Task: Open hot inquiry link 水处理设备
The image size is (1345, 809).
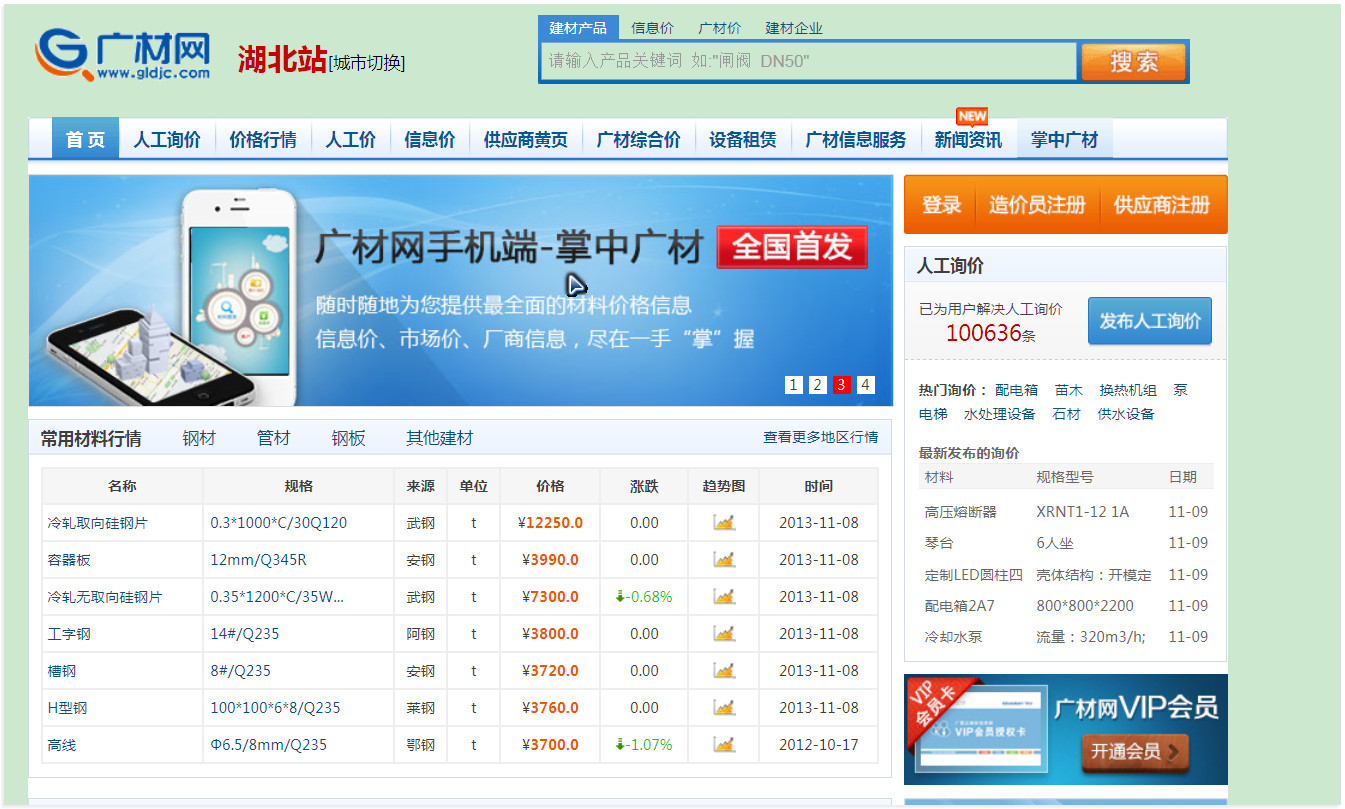Action: coord(999,414)
